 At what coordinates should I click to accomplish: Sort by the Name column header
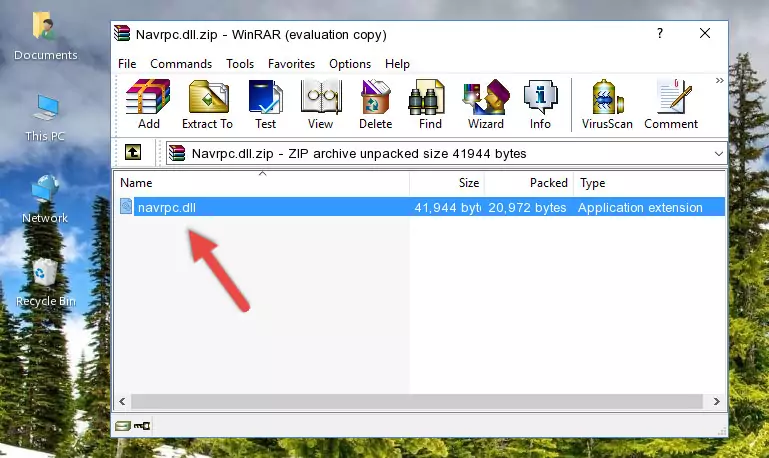262,183
